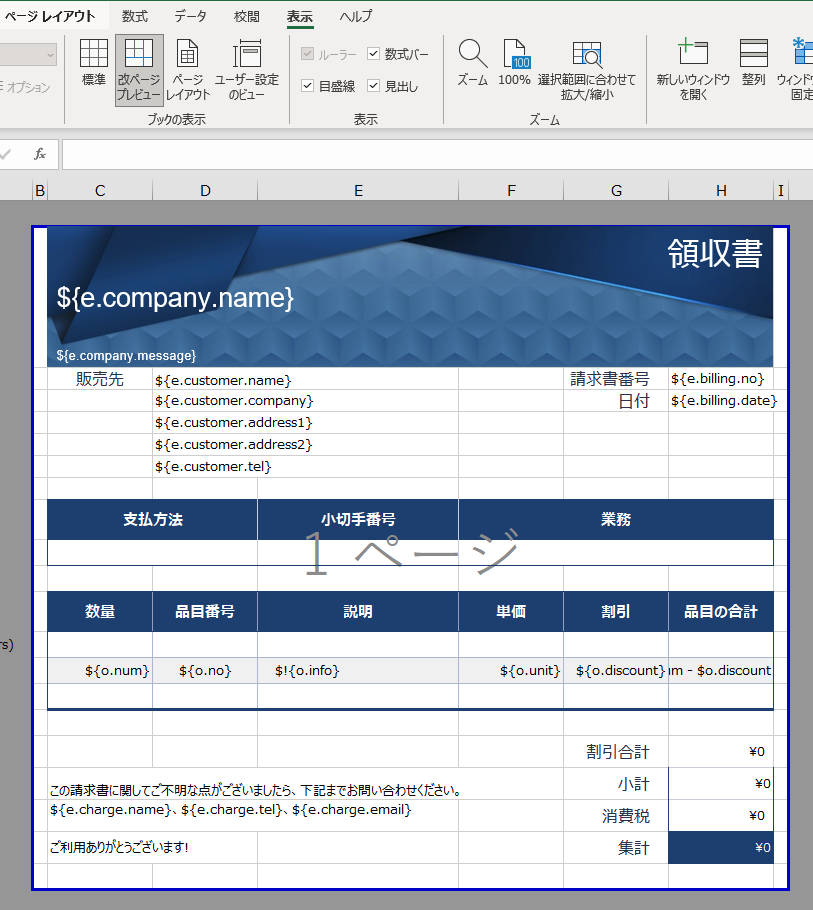Select the ${o.num} cell
This screenshot has width=813, height=910.
100,670
